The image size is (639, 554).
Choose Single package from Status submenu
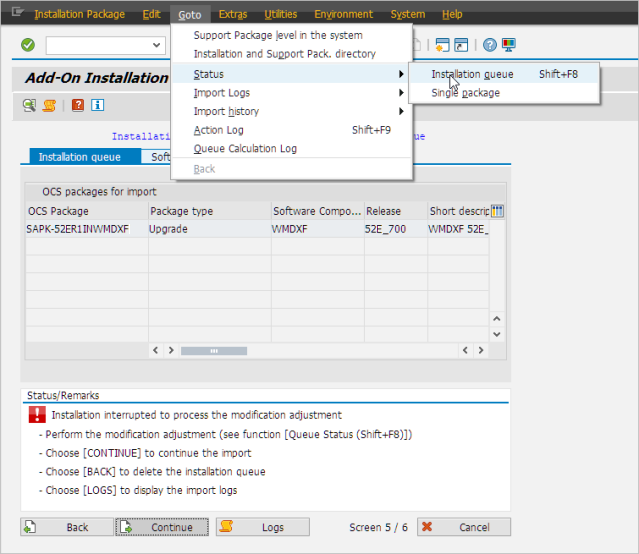pos(466,93)
